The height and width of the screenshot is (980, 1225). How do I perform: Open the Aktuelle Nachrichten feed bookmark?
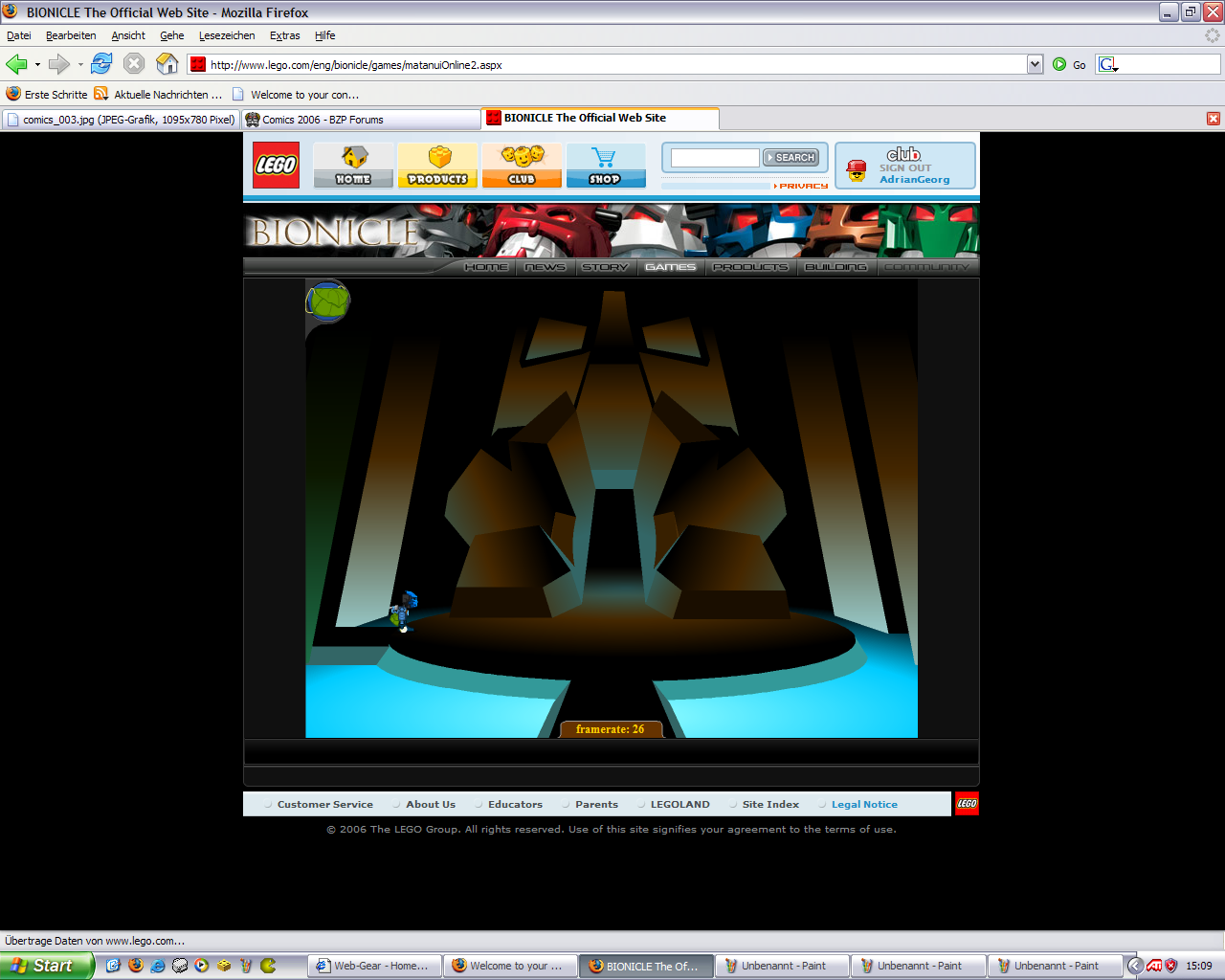pyautogui.click(x=159, y=95)
